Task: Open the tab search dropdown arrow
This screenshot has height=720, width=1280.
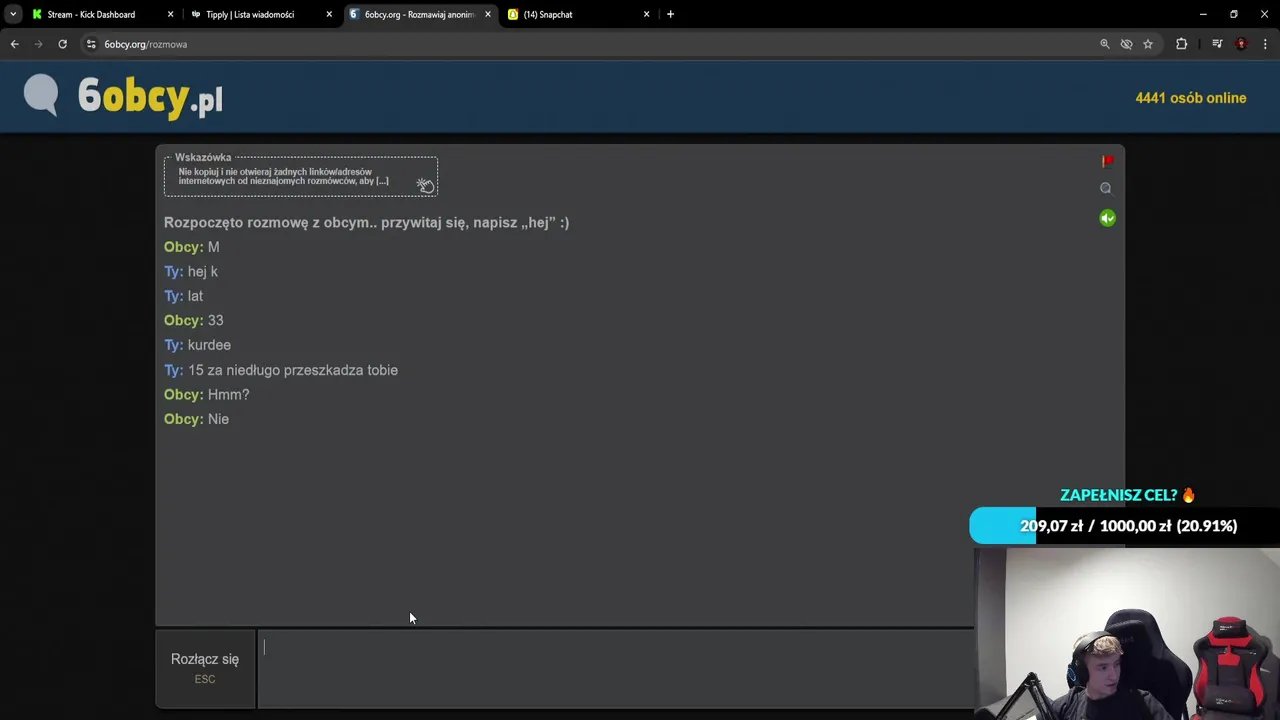Action: pos(13,15)
